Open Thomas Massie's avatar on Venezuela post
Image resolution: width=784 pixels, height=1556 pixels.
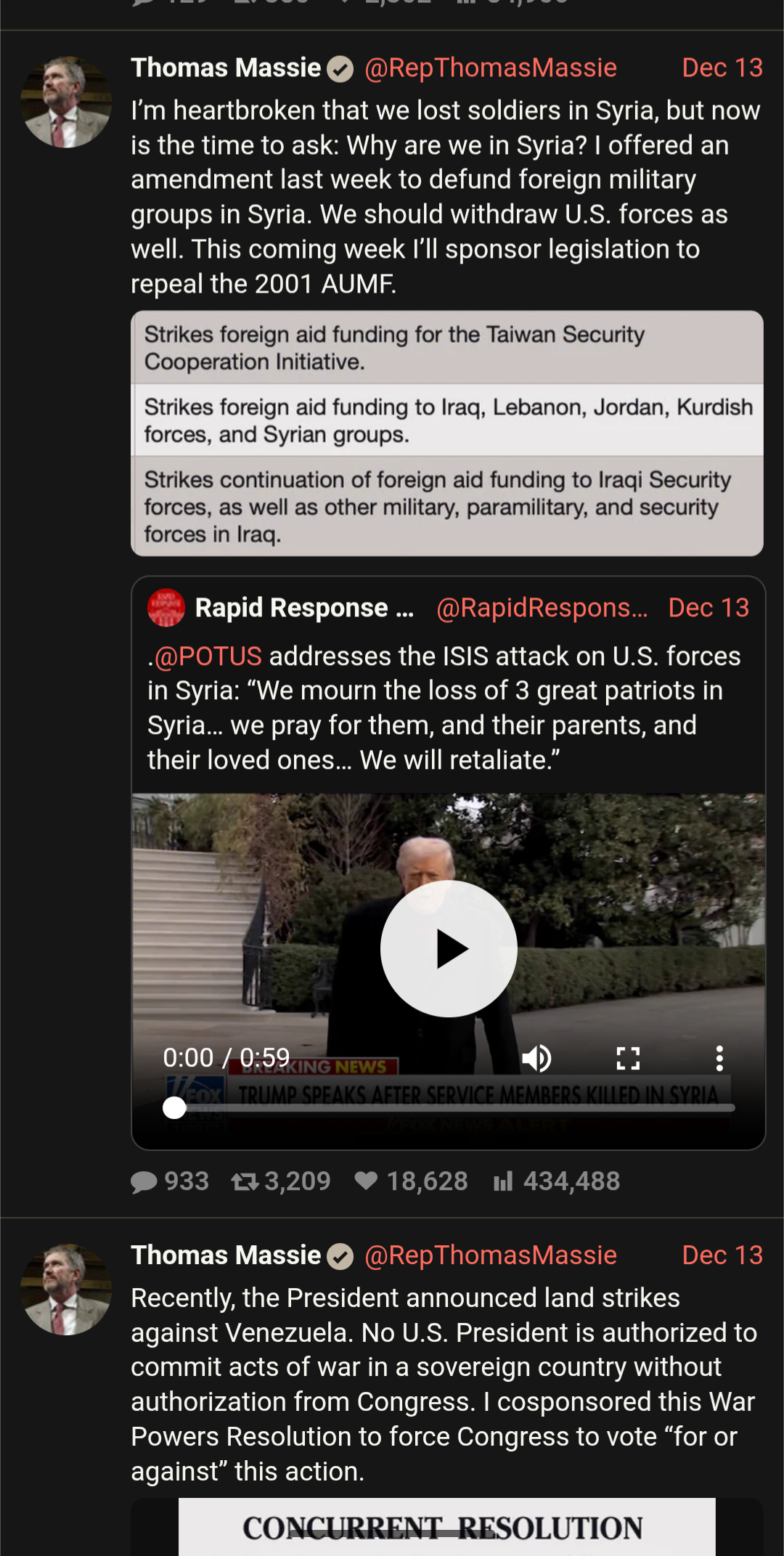click(66, 1290)
